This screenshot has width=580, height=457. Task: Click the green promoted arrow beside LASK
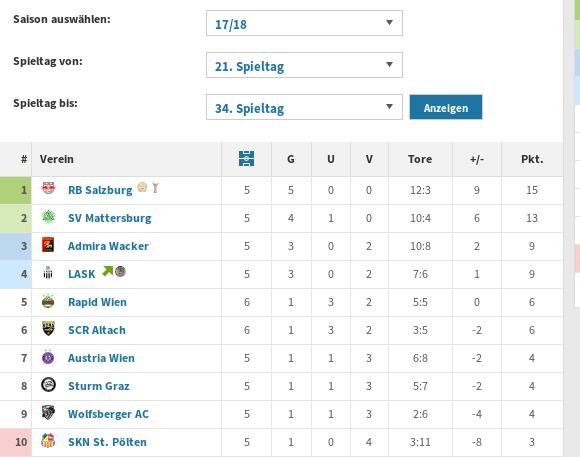click(x=107, y=271)
